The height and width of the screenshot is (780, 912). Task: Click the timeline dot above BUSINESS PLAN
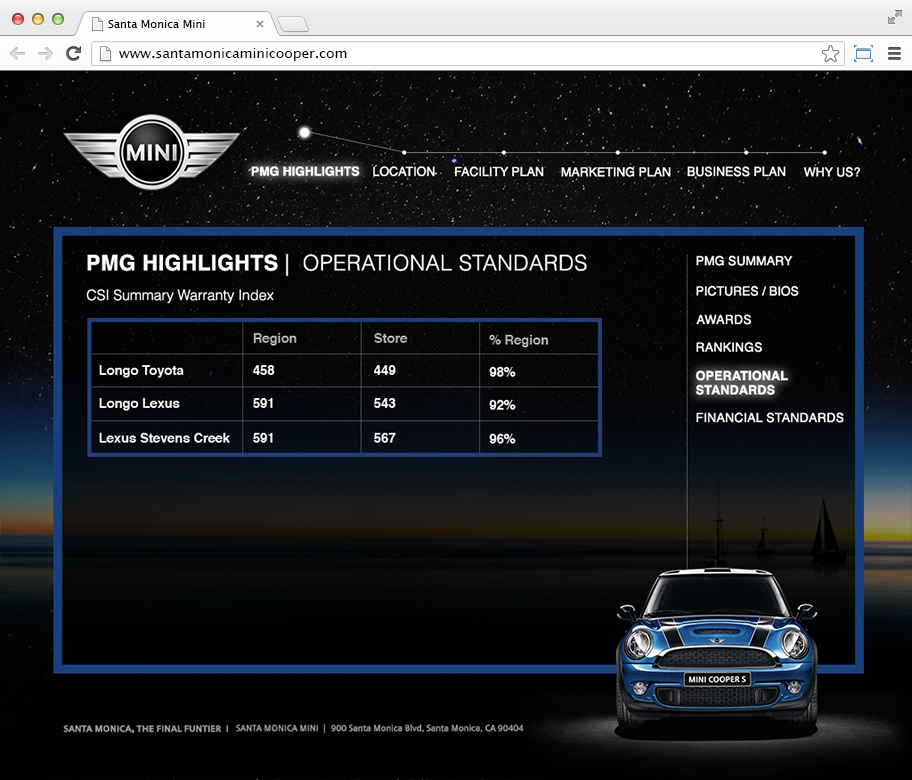tap(746, 152)
